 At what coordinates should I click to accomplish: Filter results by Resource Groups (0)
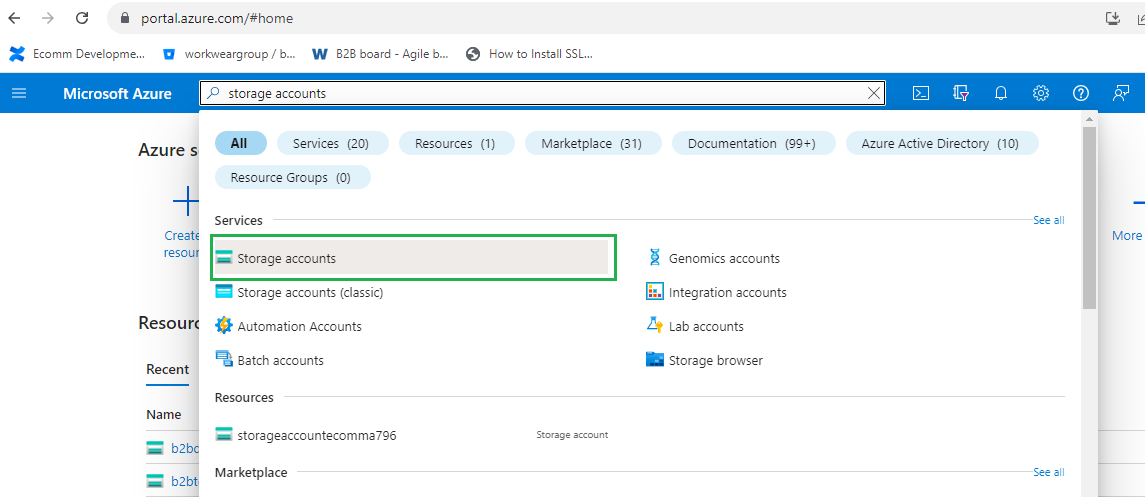point(291,177)
